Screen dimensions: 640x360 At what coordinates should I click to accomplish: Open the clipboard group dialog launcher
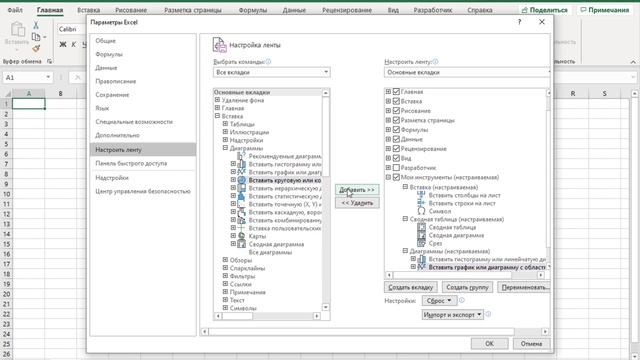pos(49,61)
